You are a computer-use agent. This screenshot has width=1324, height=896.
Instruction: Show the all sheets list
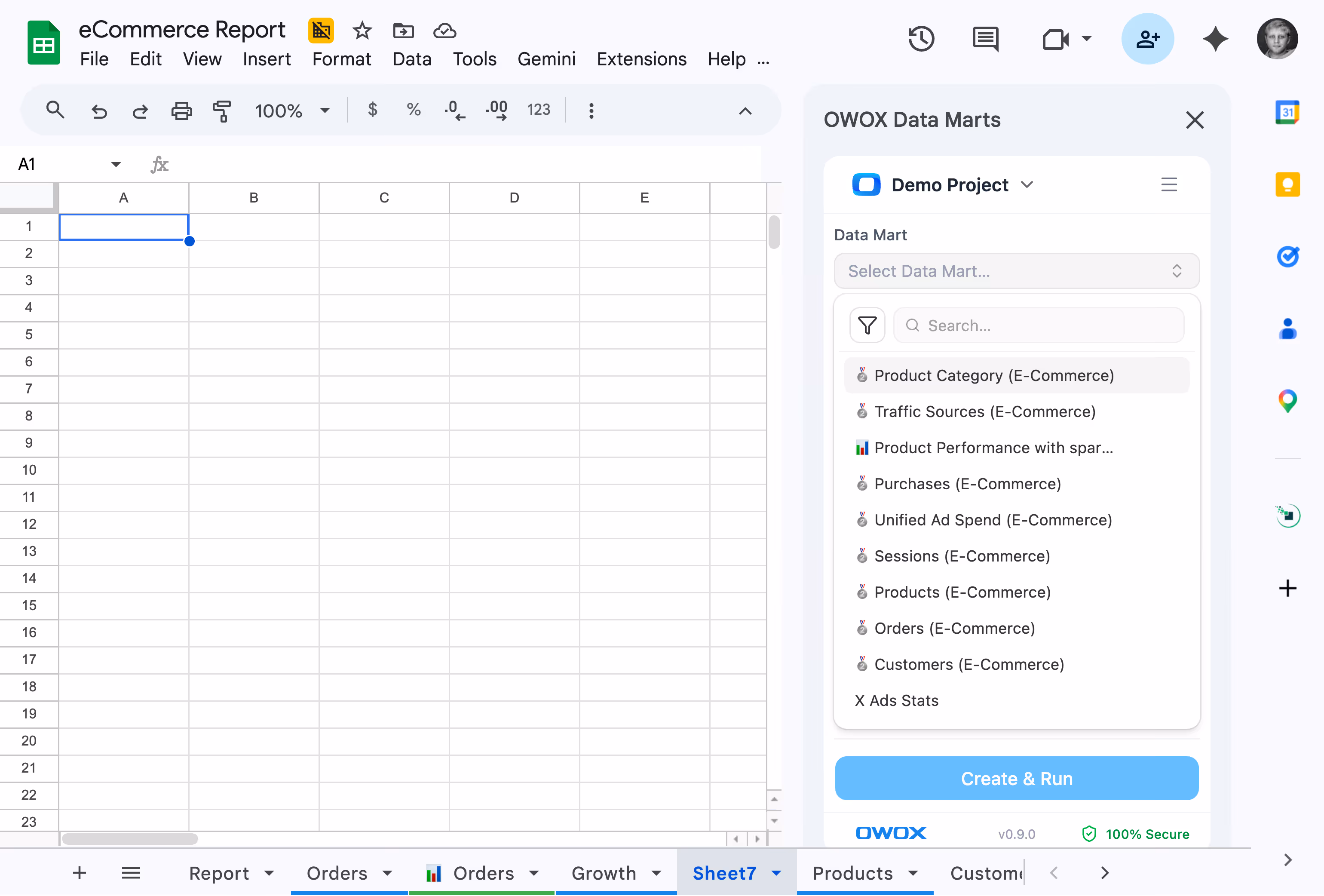(x=131, y=873)
